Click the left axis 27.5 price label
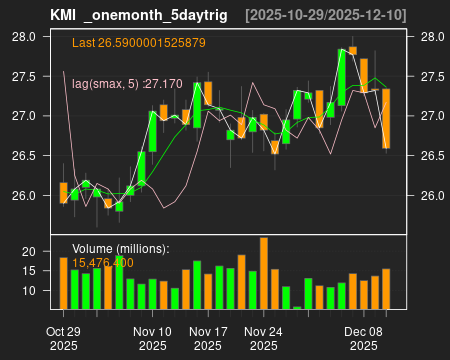450x360 pixels. [x=24, y=77]
